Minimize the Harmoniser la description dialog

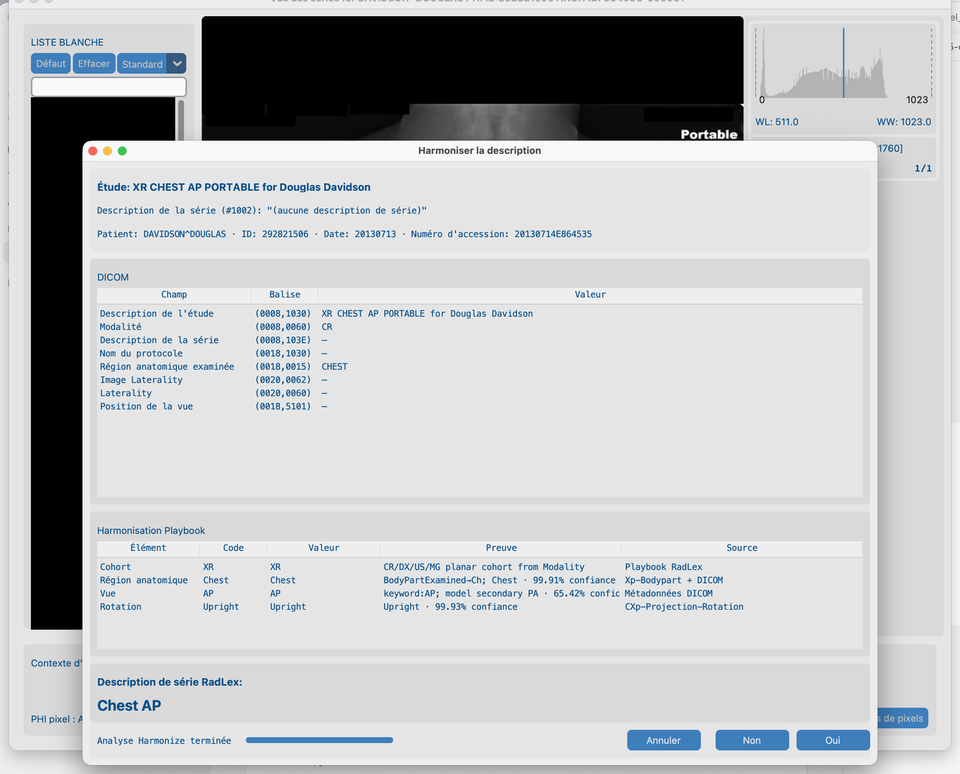[x=108, y=151]
